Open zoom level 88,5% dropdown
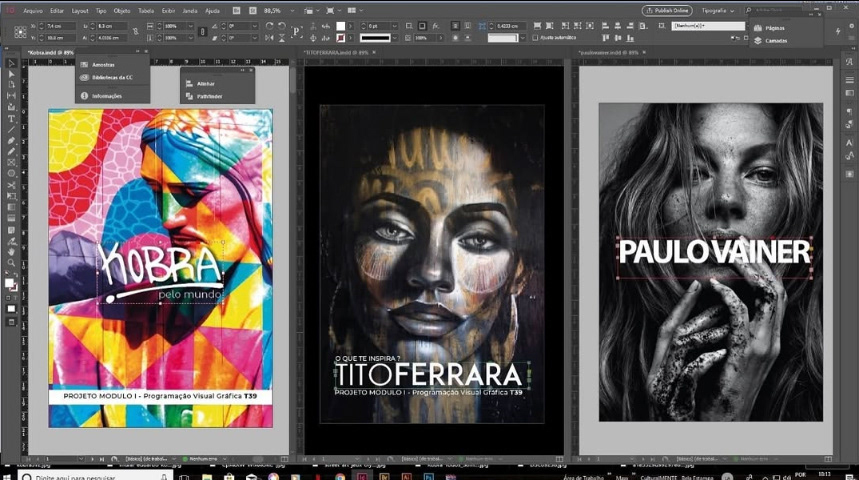 tap(292, 10)
